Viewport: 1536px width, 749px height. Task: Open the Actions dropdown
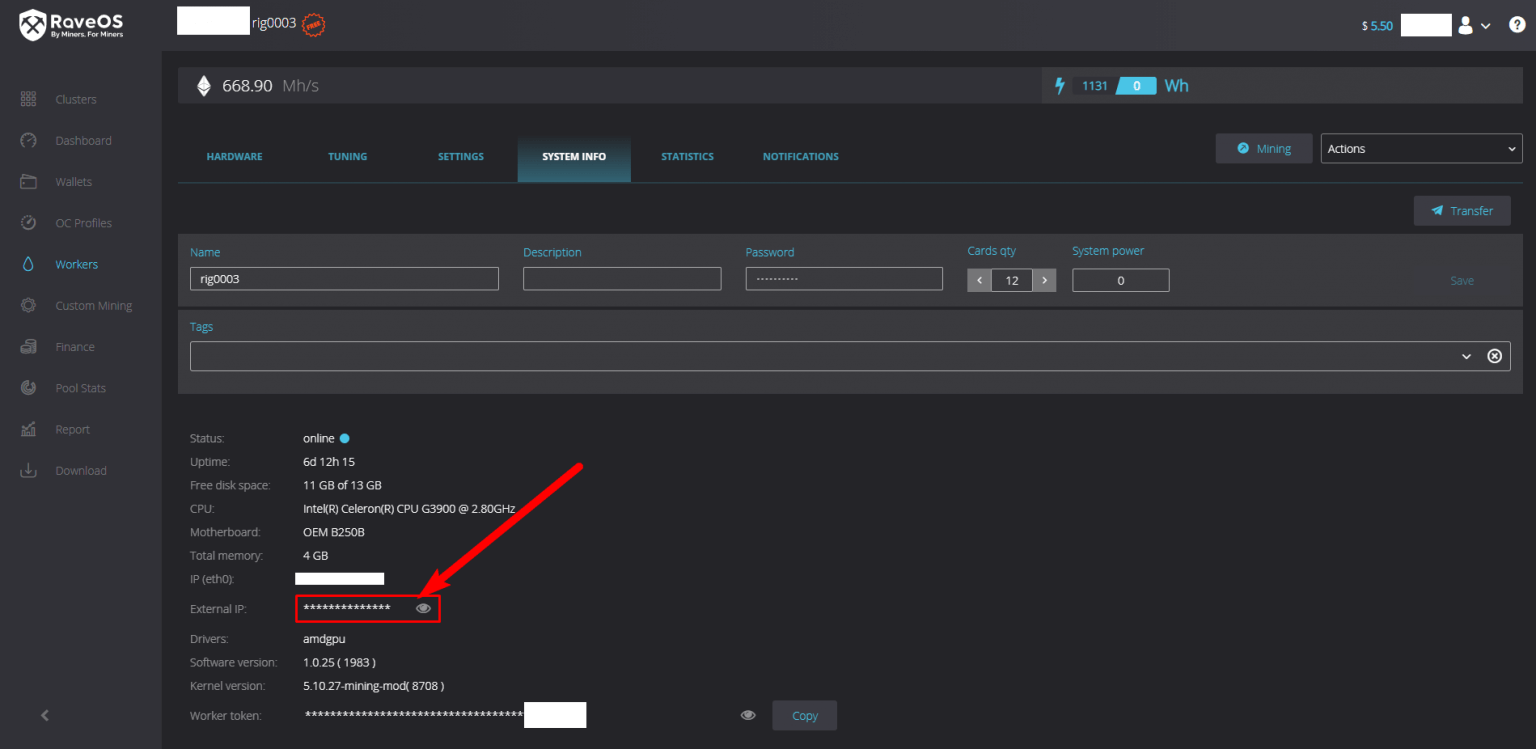[1421, 148]
